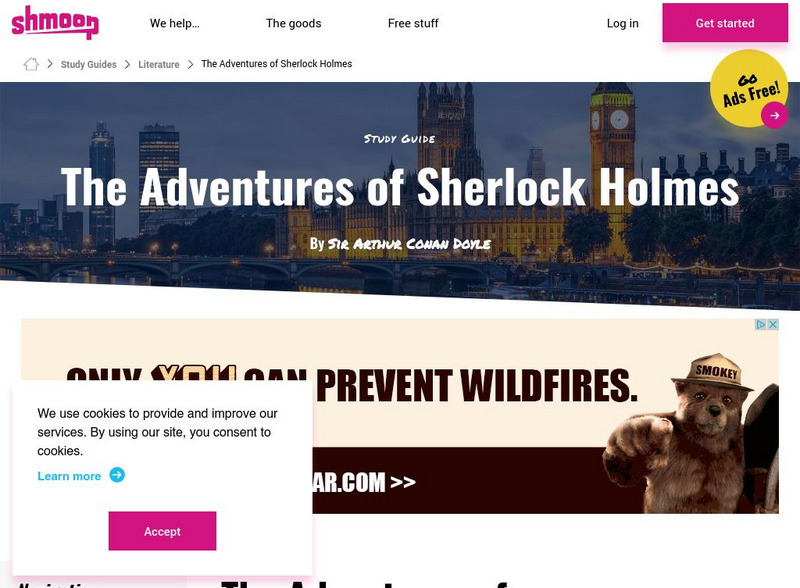The width and height of the screenshot is (800, 588).
Task: Click the chevron before Study Guides breadcrumb
Action: 50,64
